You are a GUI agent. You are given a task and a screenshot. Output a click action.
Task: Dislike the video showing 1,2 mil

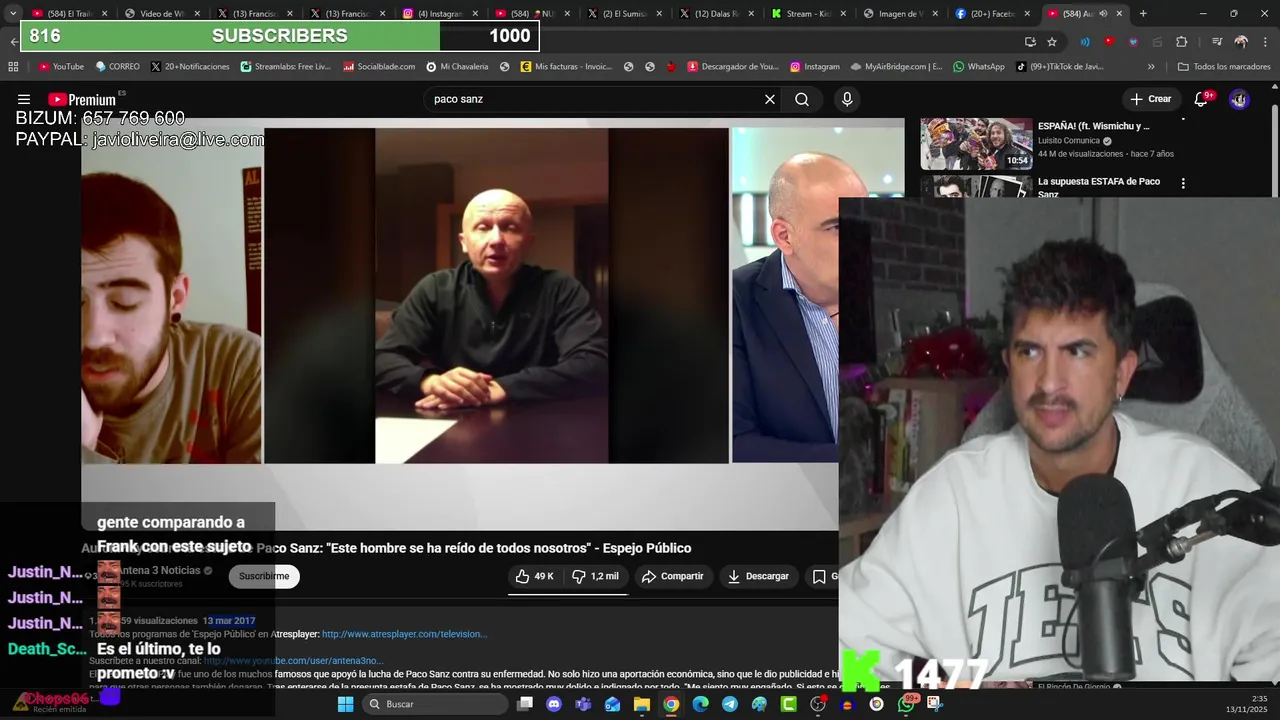pyautogui.click(x=596, y=576)
